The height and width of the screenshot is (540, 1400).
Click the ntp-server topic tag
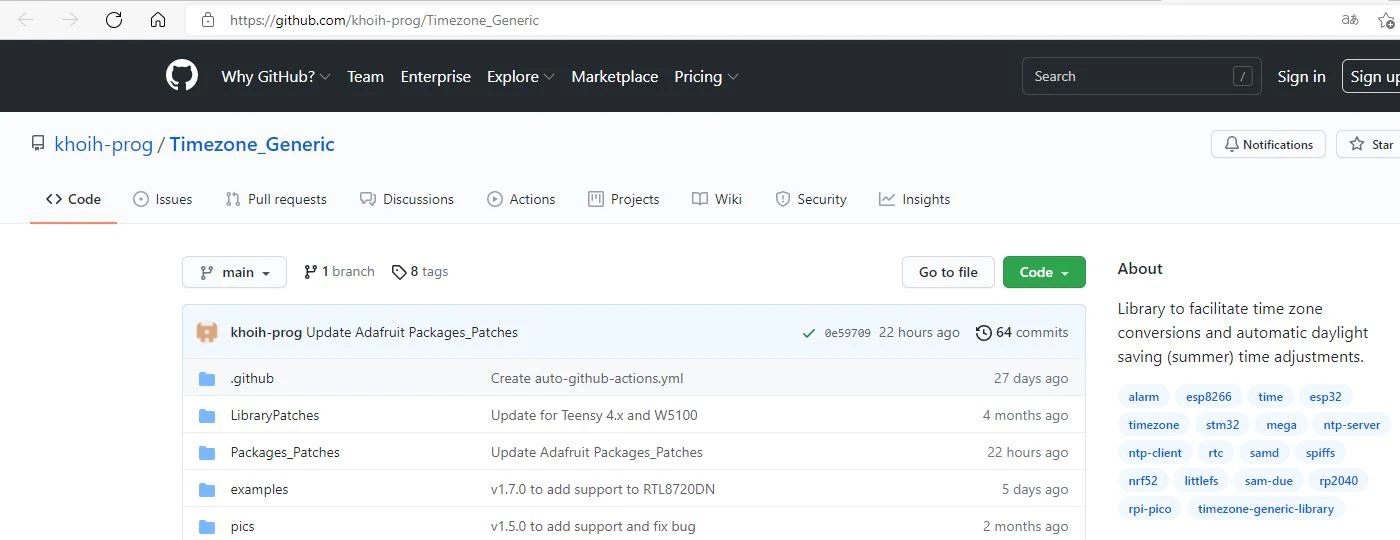coord(1351,425)
